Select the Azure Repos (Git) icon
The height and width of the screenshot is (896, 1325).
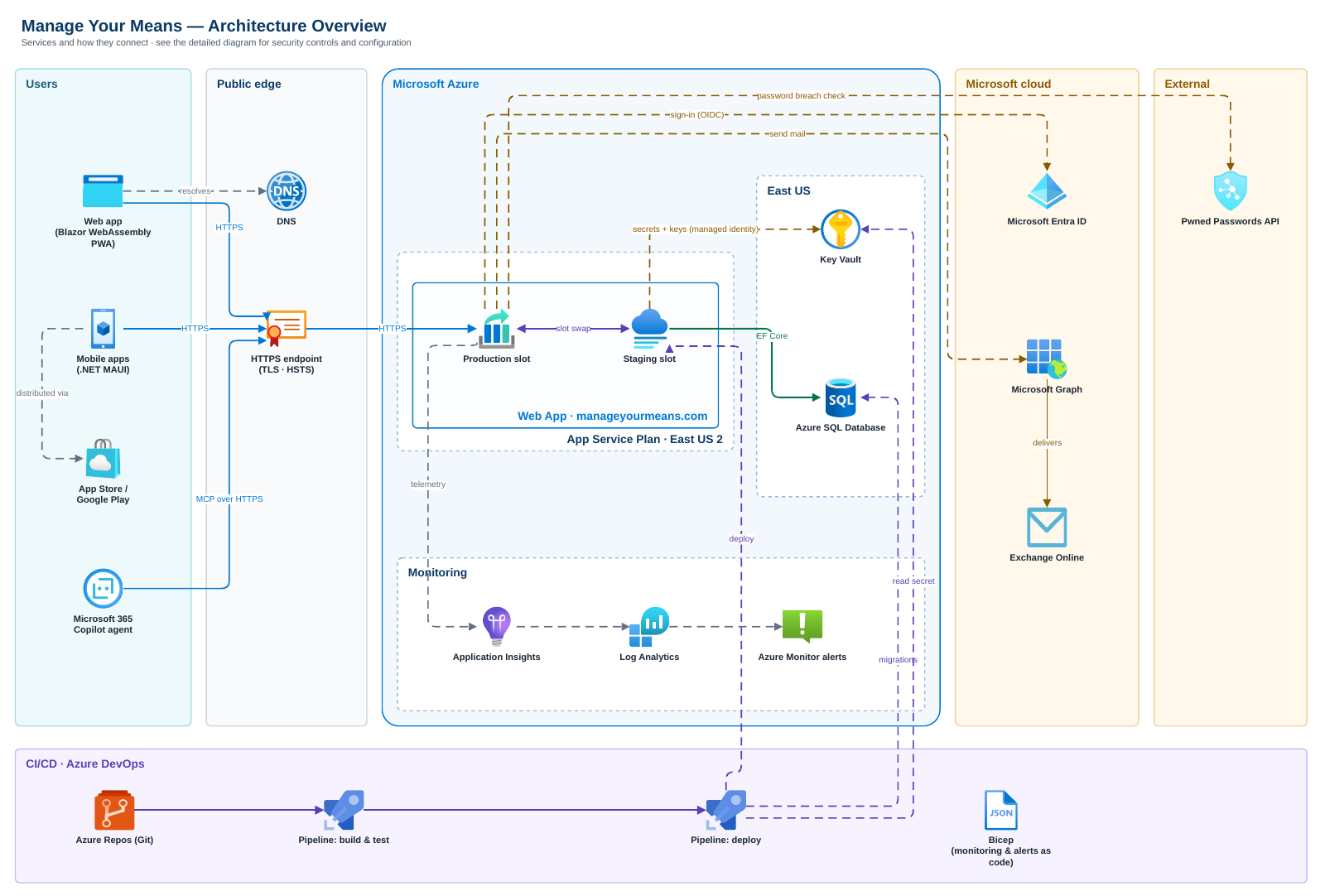[x=114, y=810]
